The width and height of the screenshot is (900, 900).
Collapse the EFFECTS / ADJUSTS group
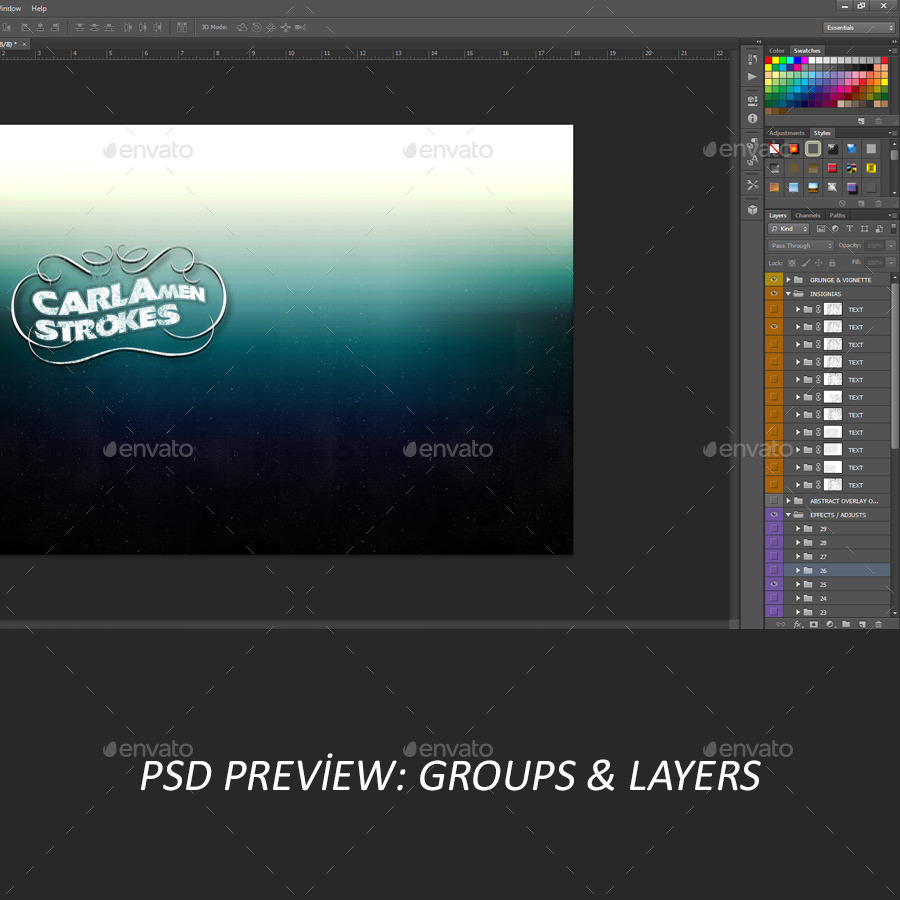[788, 515]
